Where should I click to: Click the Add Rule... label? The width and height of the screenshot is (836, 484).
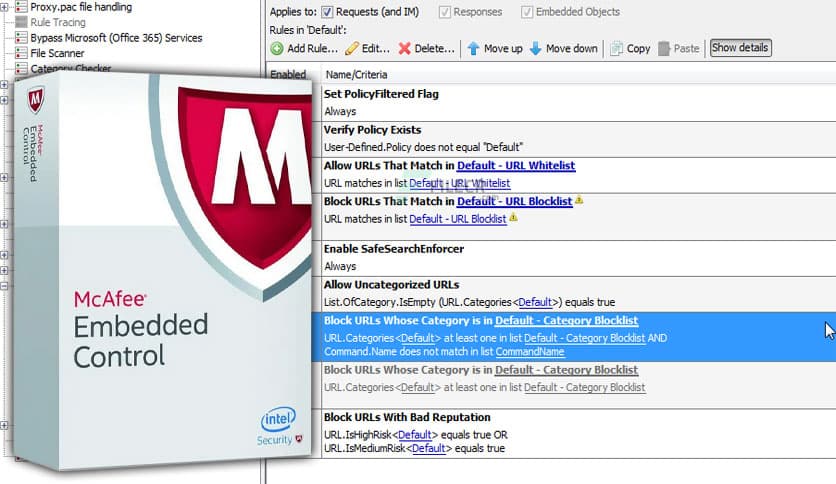coord(312,49)
